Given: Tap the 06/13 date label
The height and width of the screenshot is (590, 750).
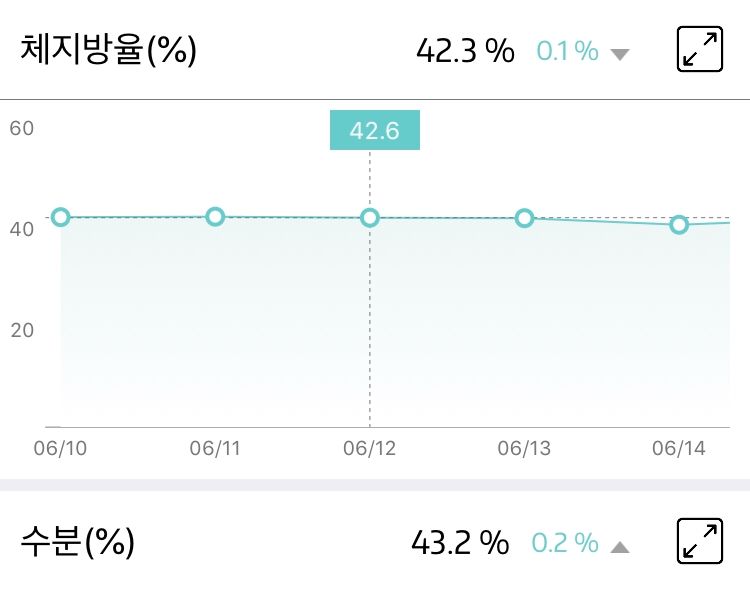Looking at the screenshot, I should tap(524, 449).
